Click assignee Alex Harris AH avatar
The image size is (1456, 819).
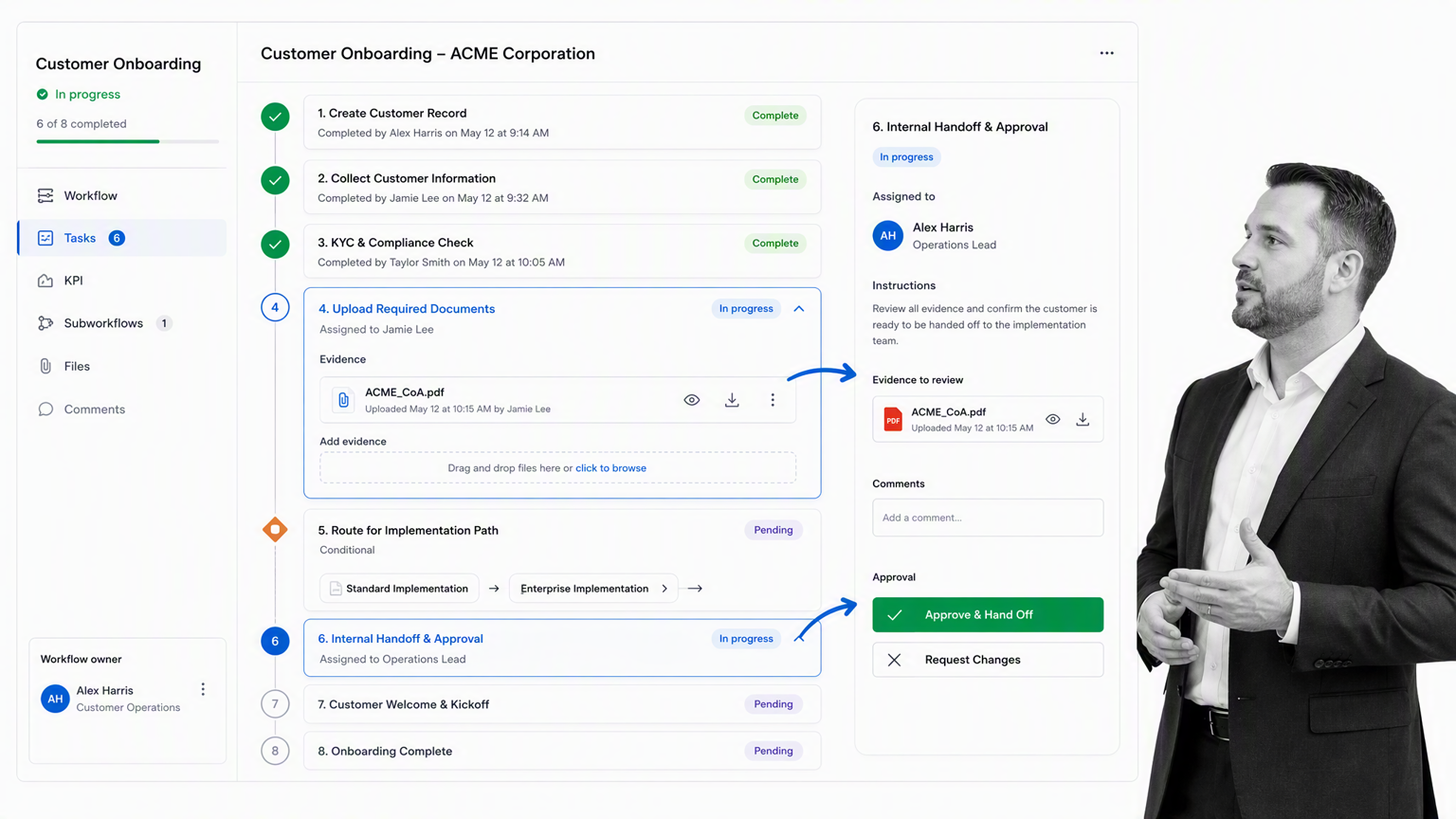pyautogui.click(x=888, y=236)
